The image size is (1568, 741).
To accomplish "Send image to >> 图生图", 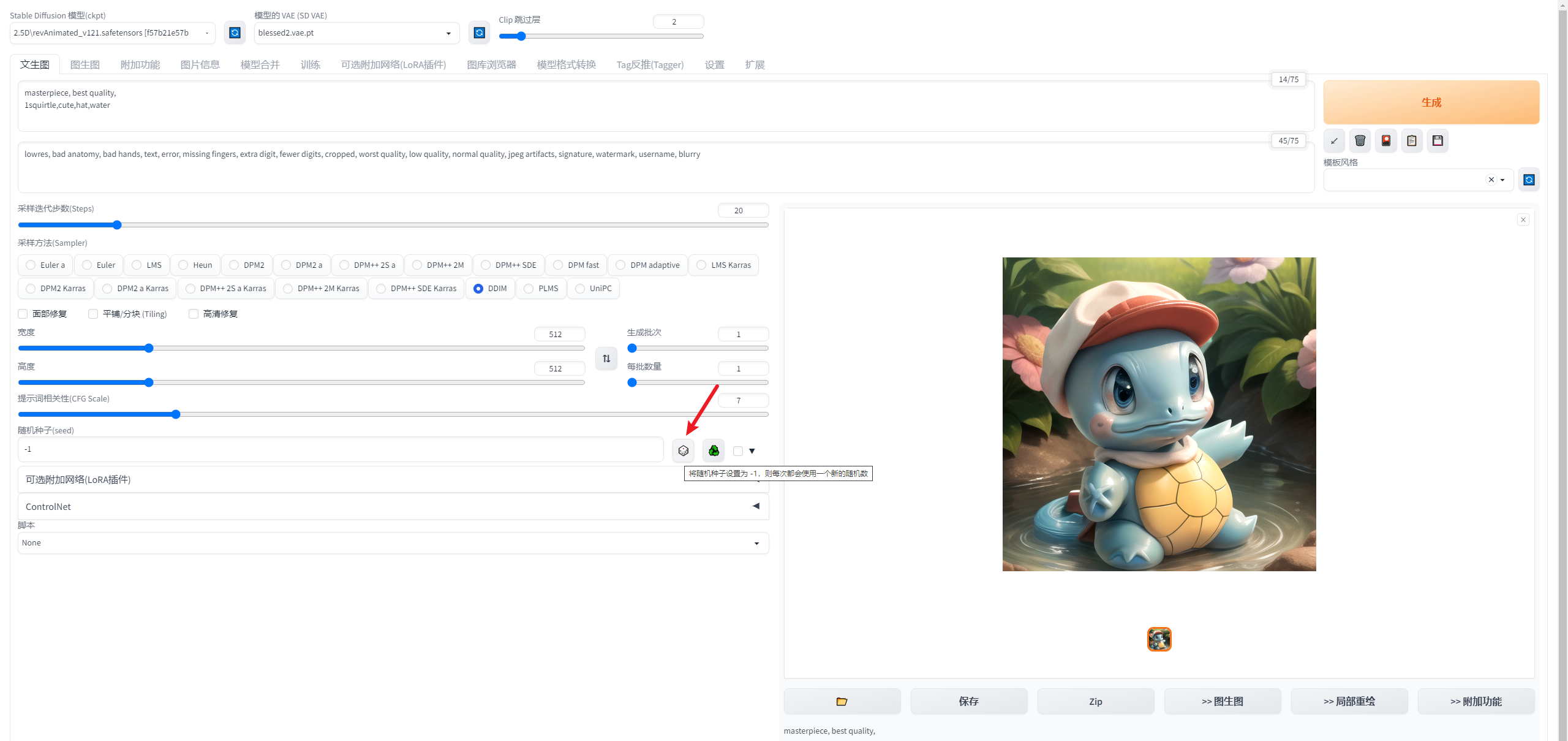I will click(x=1223, y=701).
